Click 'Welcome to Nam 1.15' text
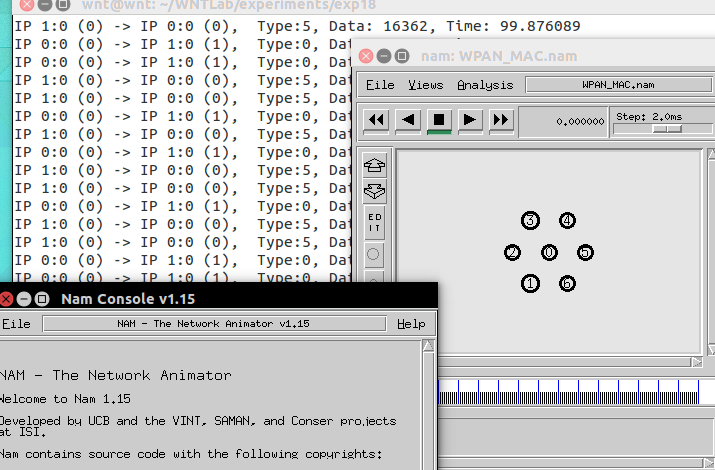Screen dimensions: 715x470 65,399
